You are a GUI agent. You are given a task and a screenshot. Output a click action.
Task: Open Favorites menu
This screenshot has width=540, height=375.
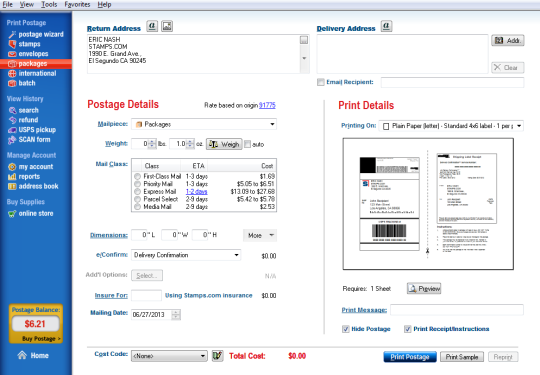pos(77,4)
